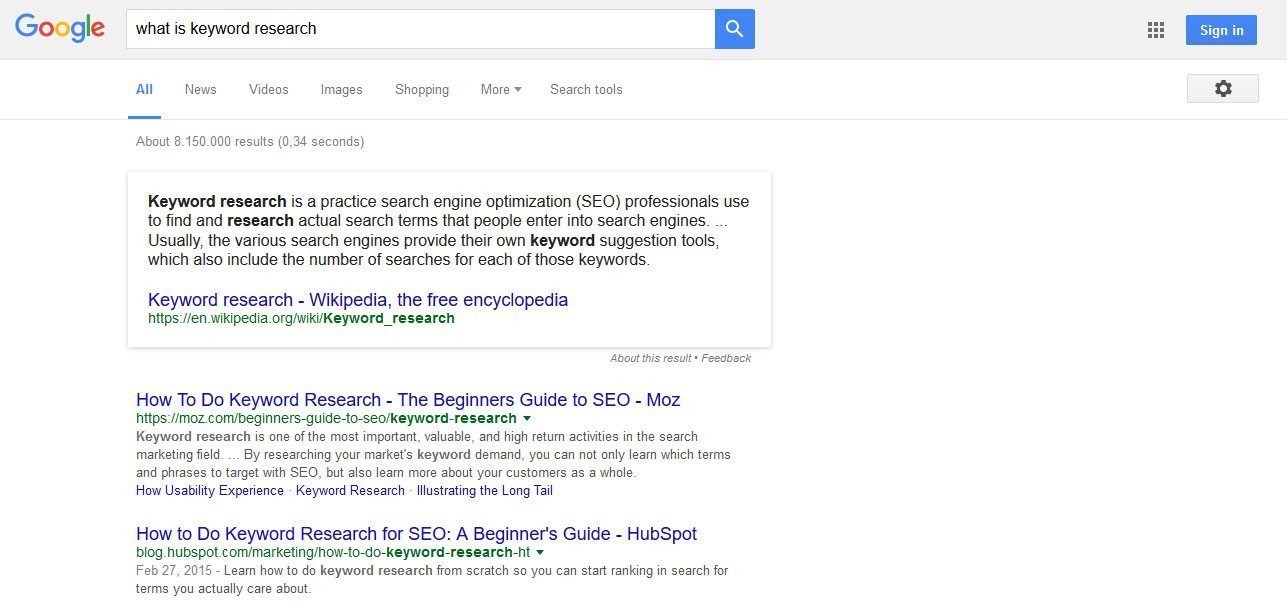Expand the arrow next to the moz.com URL
This screenshot has height=604, width=1287.
527,418
